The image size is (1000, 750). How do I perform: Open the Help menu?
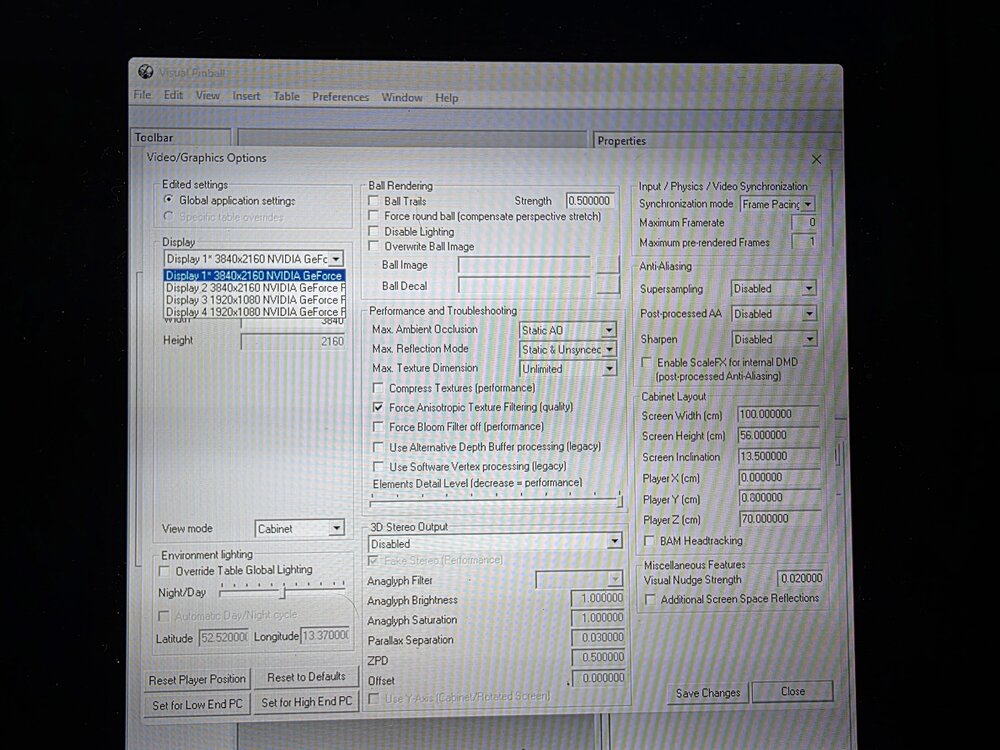pos(446,98)
